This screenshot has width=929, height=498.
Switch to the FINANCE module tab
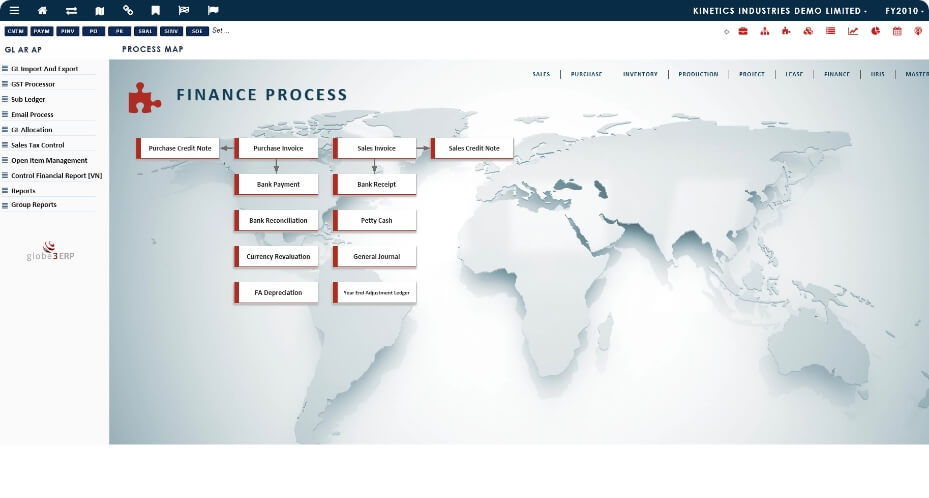click(837, 74)
